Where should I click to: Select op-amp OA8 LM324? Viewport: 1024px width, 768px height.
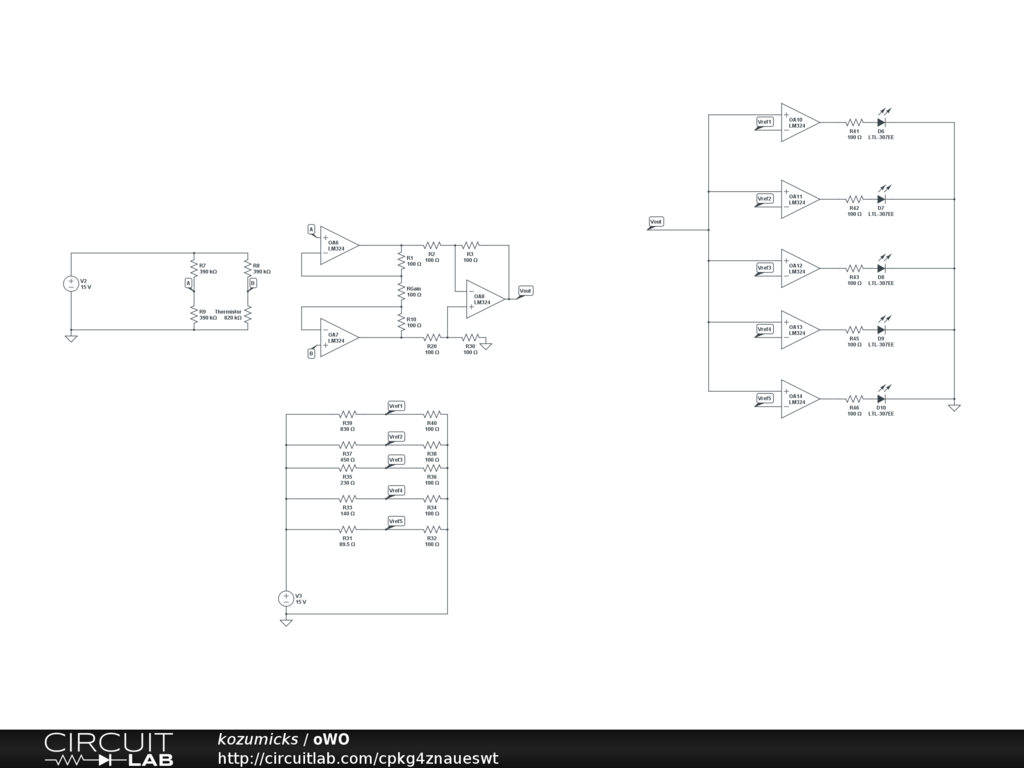tap(485, 298)
